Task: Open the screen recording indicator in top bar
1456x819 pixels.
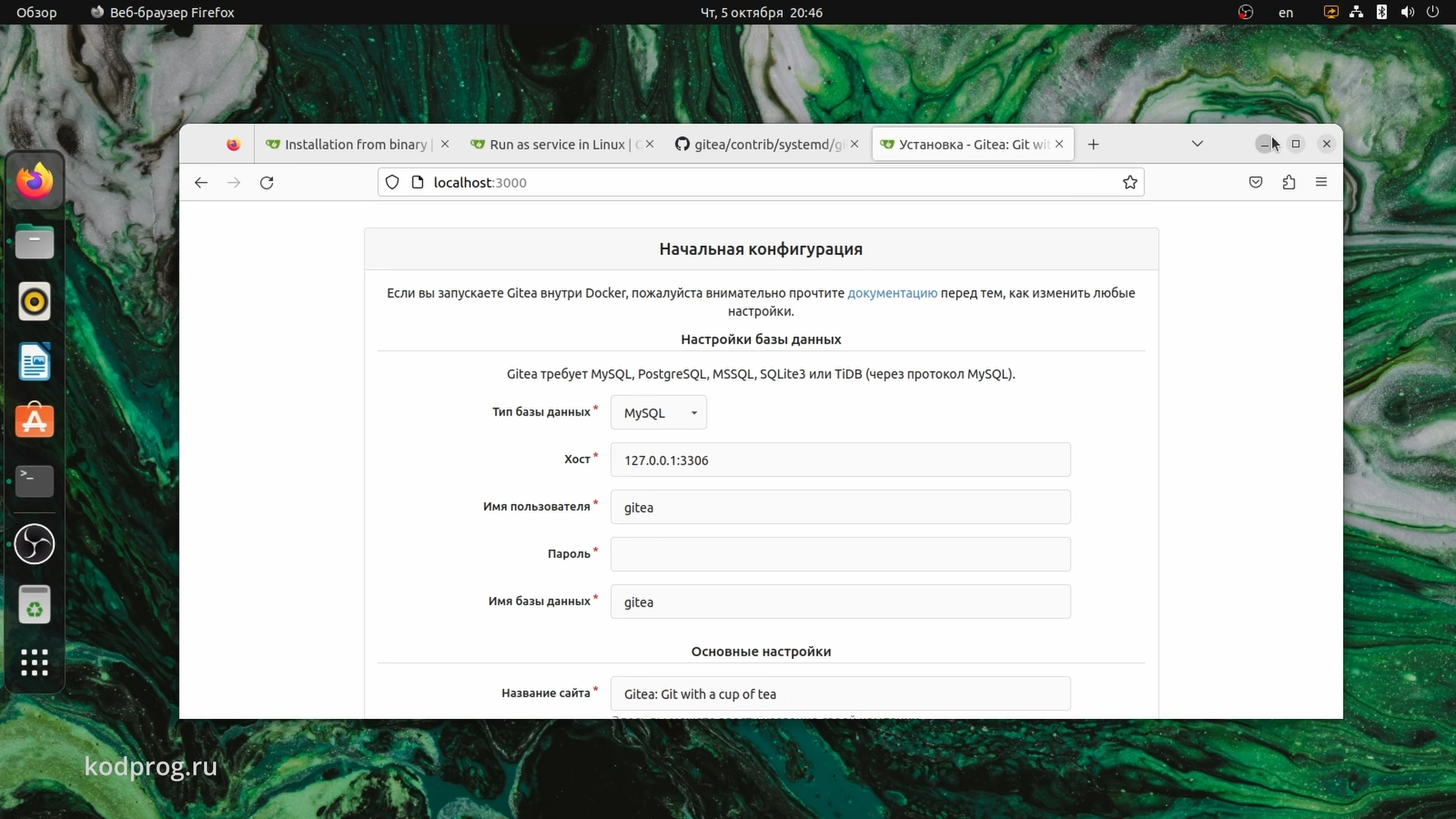Action: (x=1331, y=12)
